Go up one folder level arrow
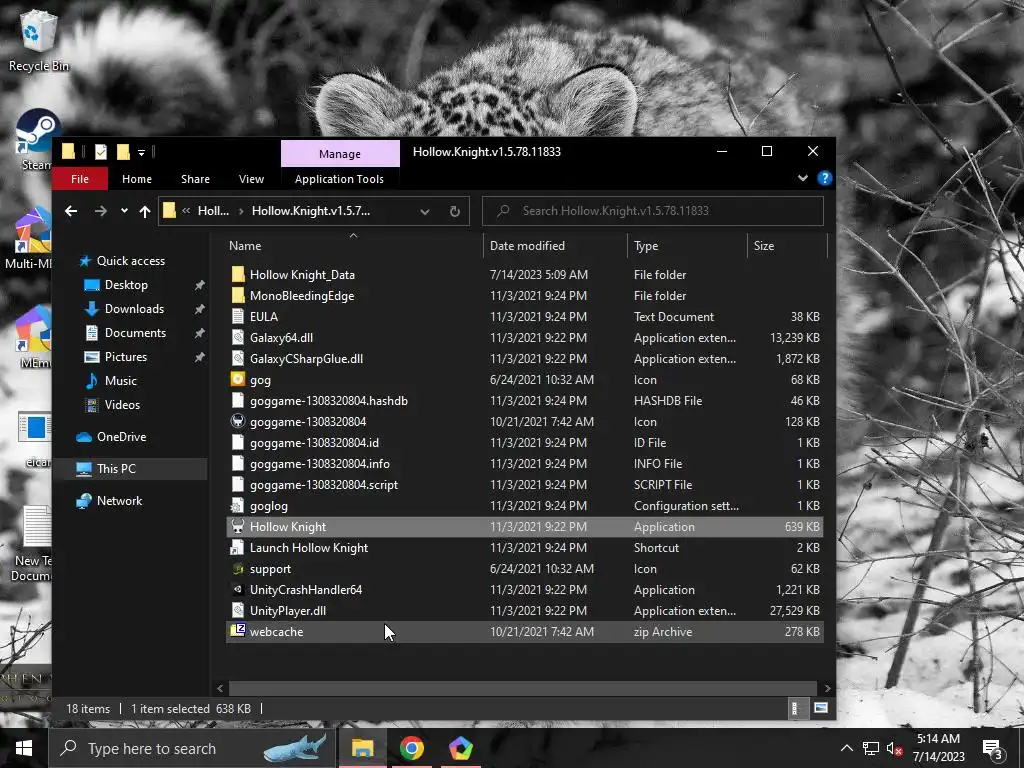The width and height of the screenshot is (1024, 768). (x=145, y=211)
